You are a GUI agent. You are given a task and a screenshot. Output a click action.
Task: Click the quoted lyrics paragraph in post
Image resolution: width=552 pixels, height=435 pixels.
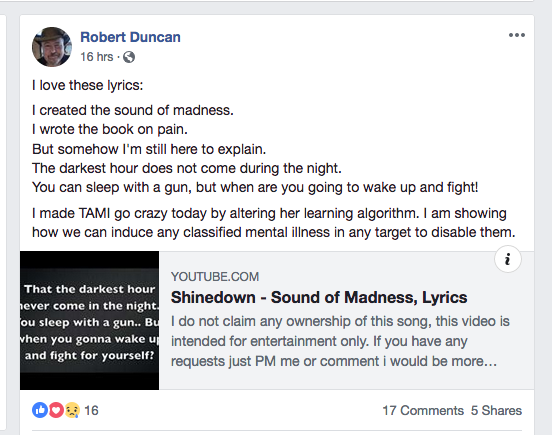[255, 149]
